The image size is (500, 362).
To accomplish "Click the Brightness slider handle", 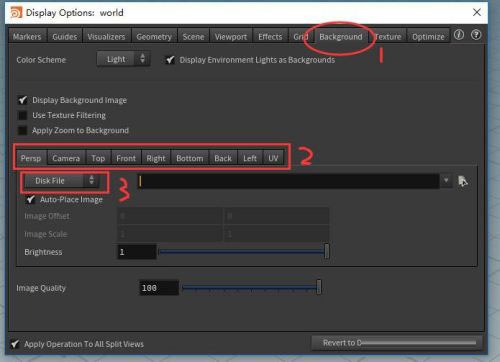I will (x=327, y=251).
